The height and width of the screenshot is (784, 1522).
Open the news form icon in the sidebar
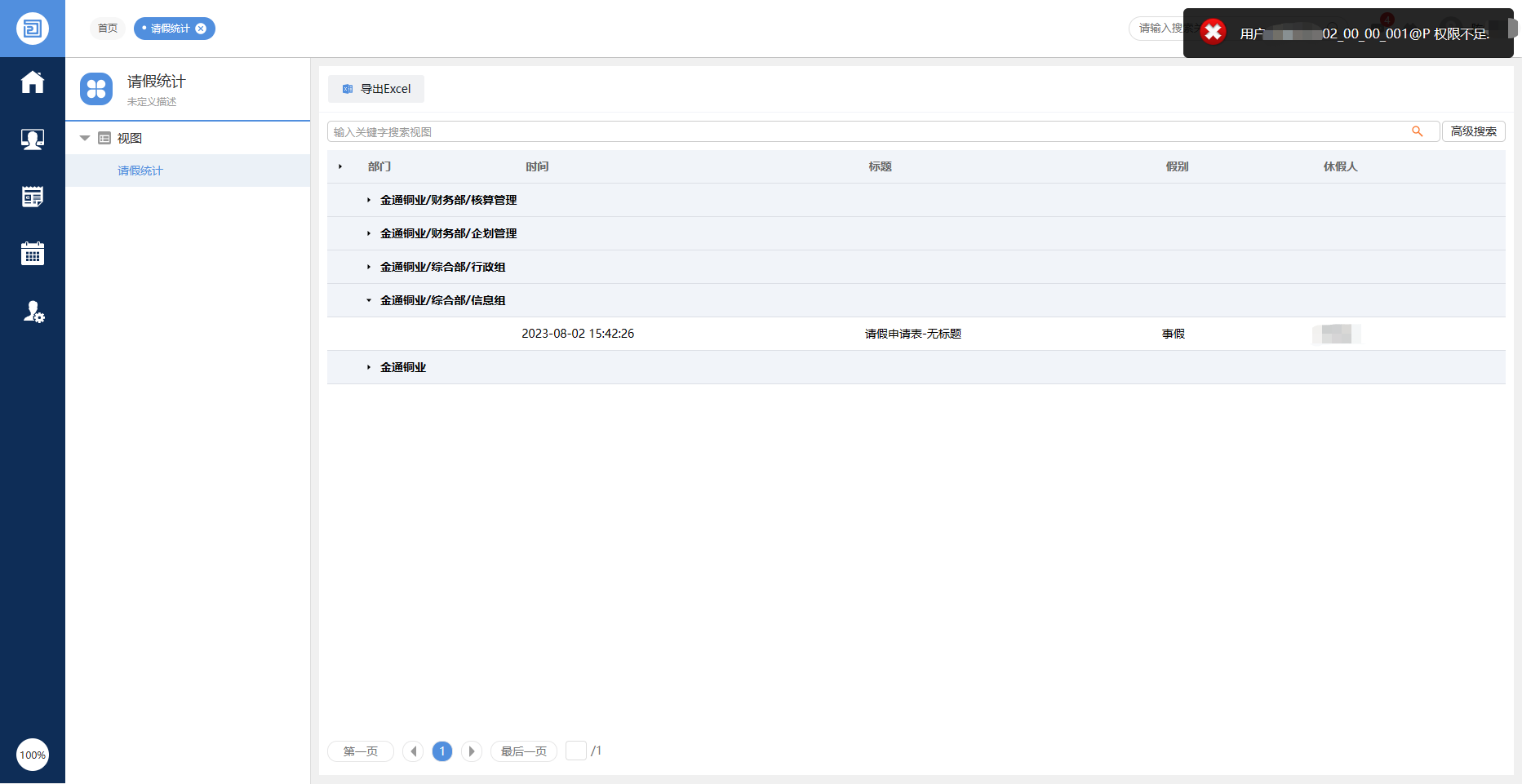click(x=33, y=197)
